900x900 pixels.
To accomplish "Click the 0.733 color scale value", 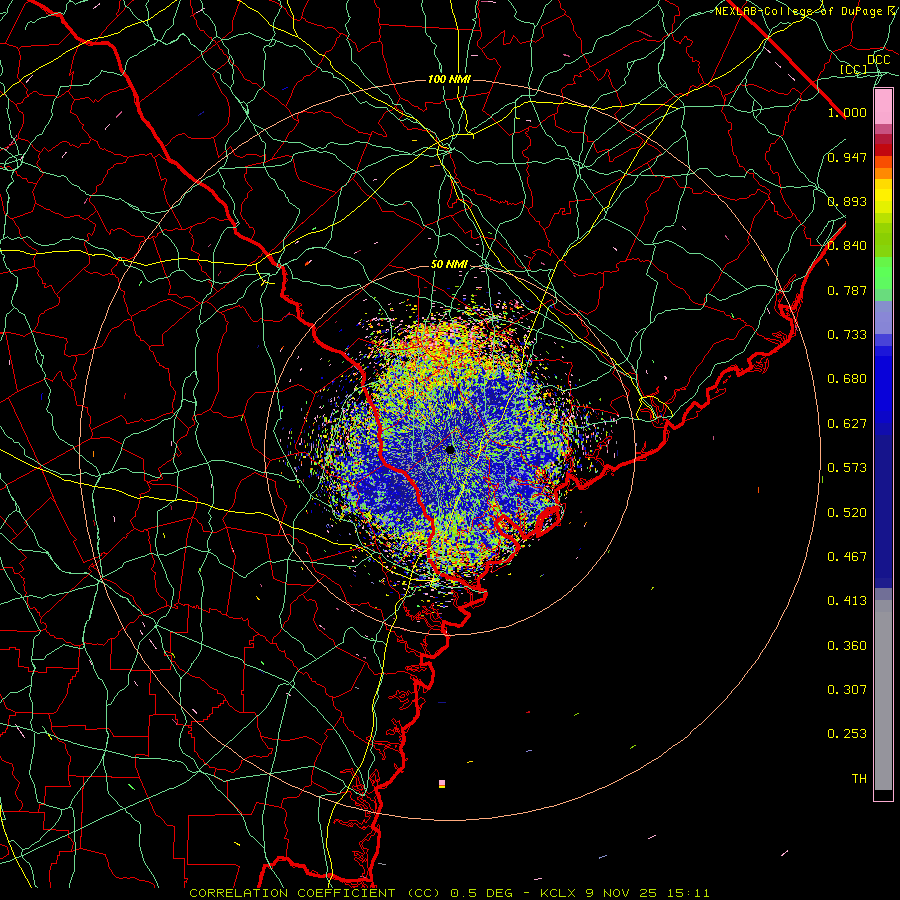I will (x=847, y=335).
